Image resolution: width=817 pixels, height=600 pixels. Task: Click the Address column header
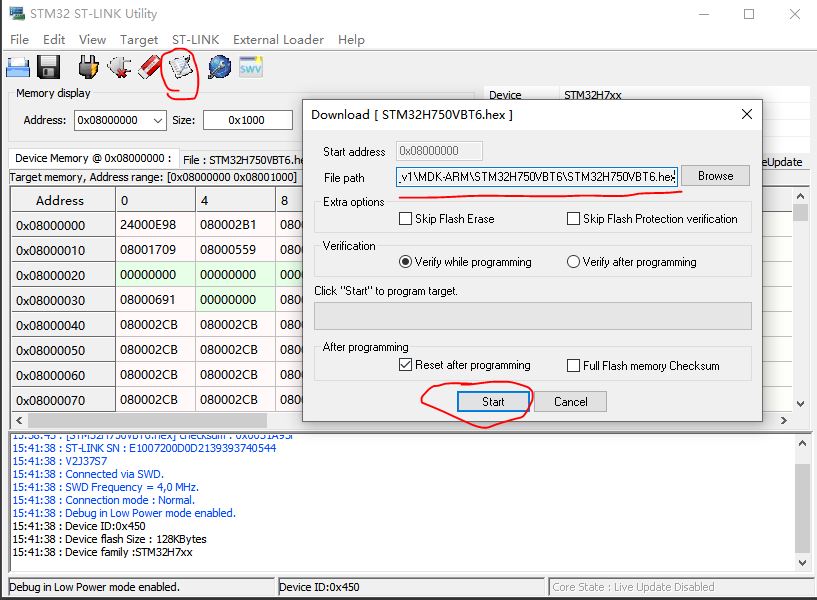pyautogui.click(x=63, y=200)
